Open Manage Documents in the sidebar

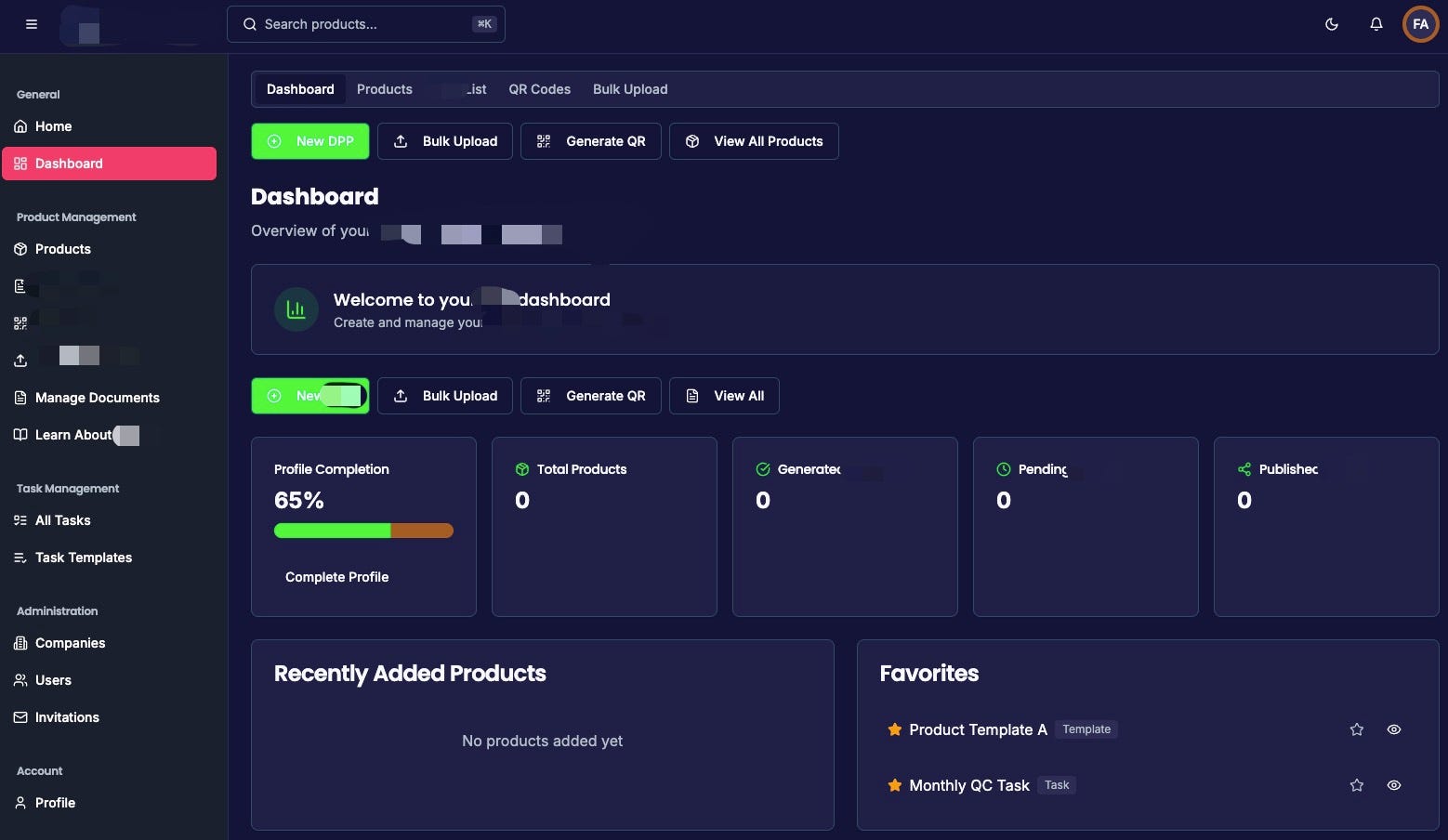point(109,398)
